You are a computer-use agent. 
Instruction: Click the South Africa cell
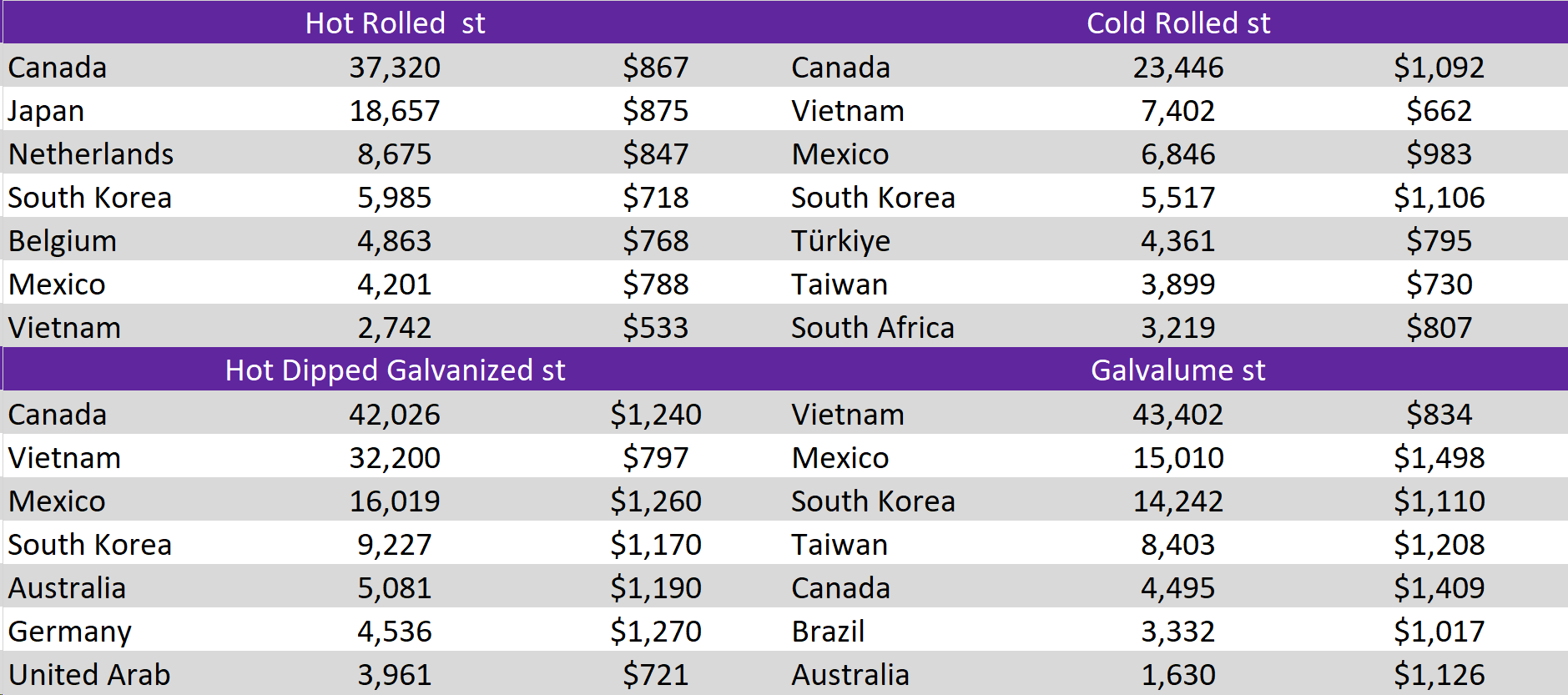(872, 328)
